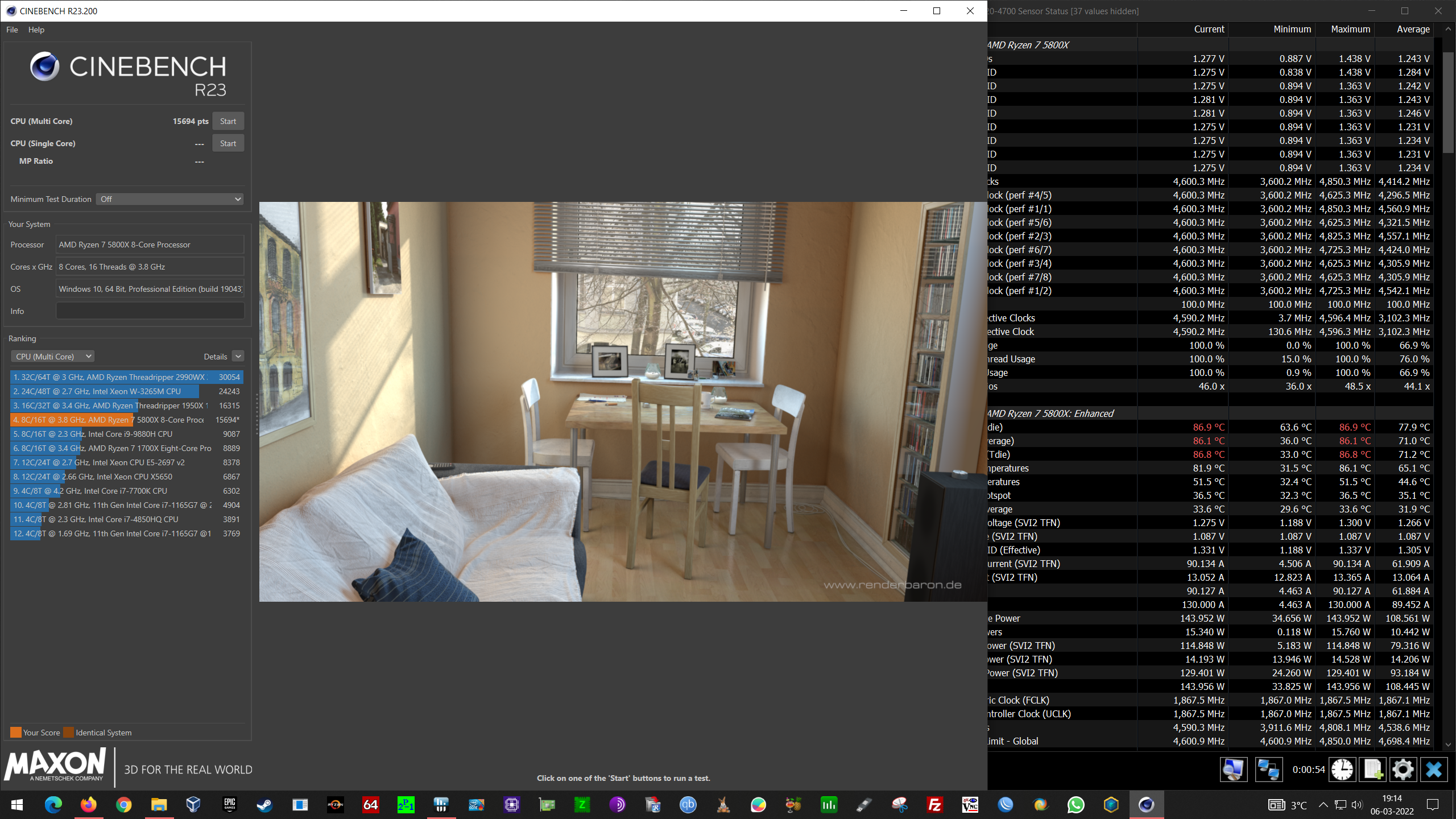Select ranking row Threadripper 1950X 16315
Viewport: 1456px width, 819px height.
(127, 406)
